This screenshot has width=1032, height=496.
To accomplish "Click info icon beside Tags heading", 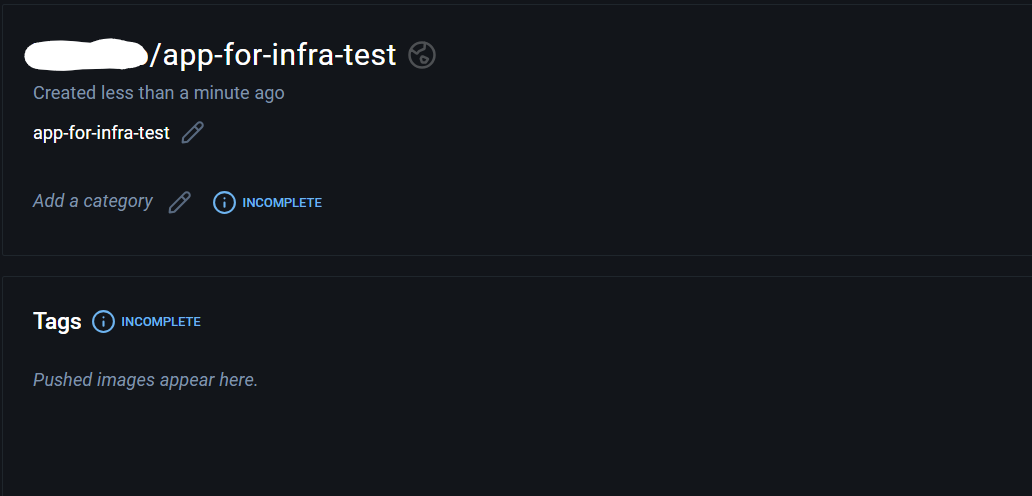I will click(x=103, y=321).
